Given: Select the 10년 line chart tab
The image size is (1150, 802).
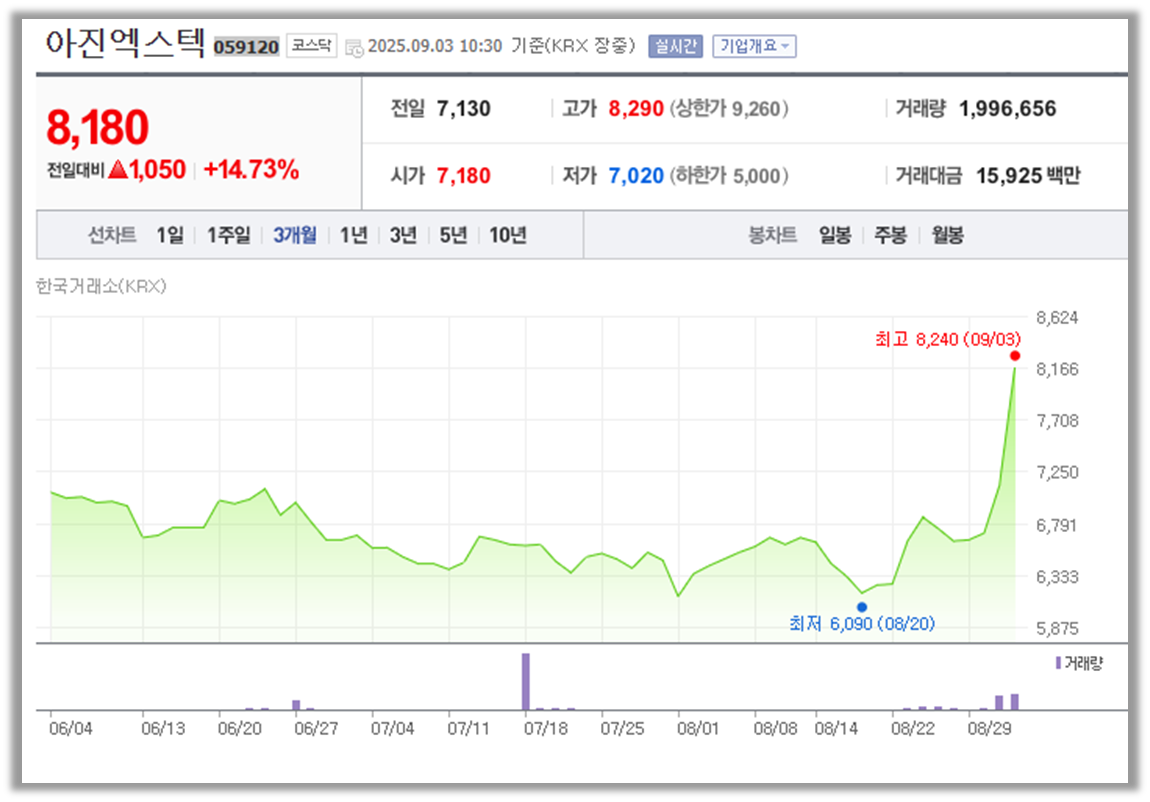Looking at the screenshot, I should (508, 235).
